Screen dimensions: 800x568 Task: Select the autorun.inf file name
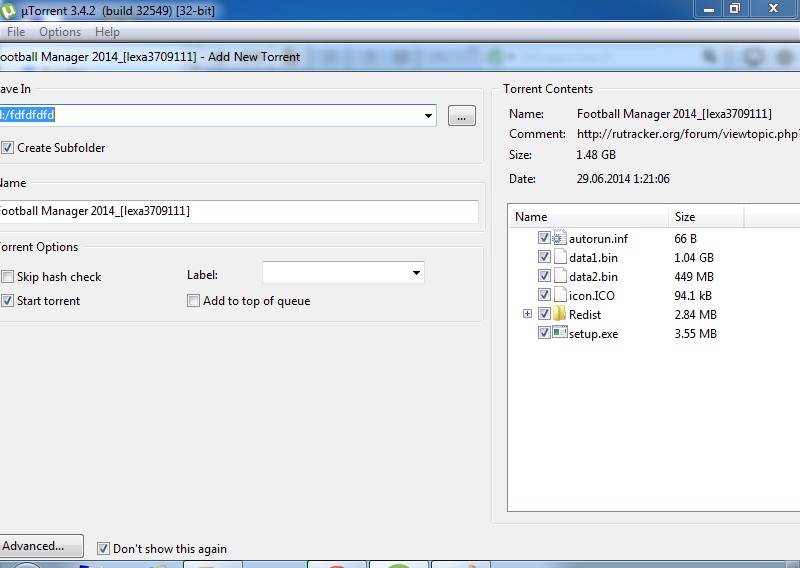[x=598, y=238]
